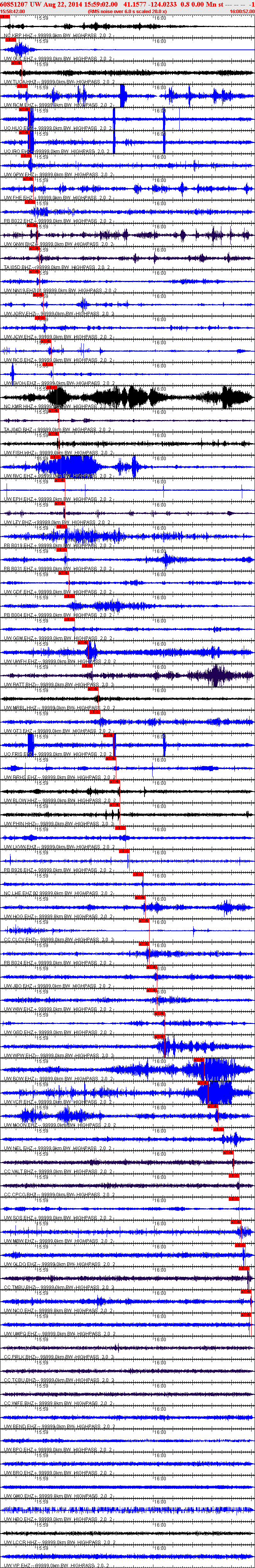
Task: Click the red pick marker on the UW WPW trace
Action: 160,1036
